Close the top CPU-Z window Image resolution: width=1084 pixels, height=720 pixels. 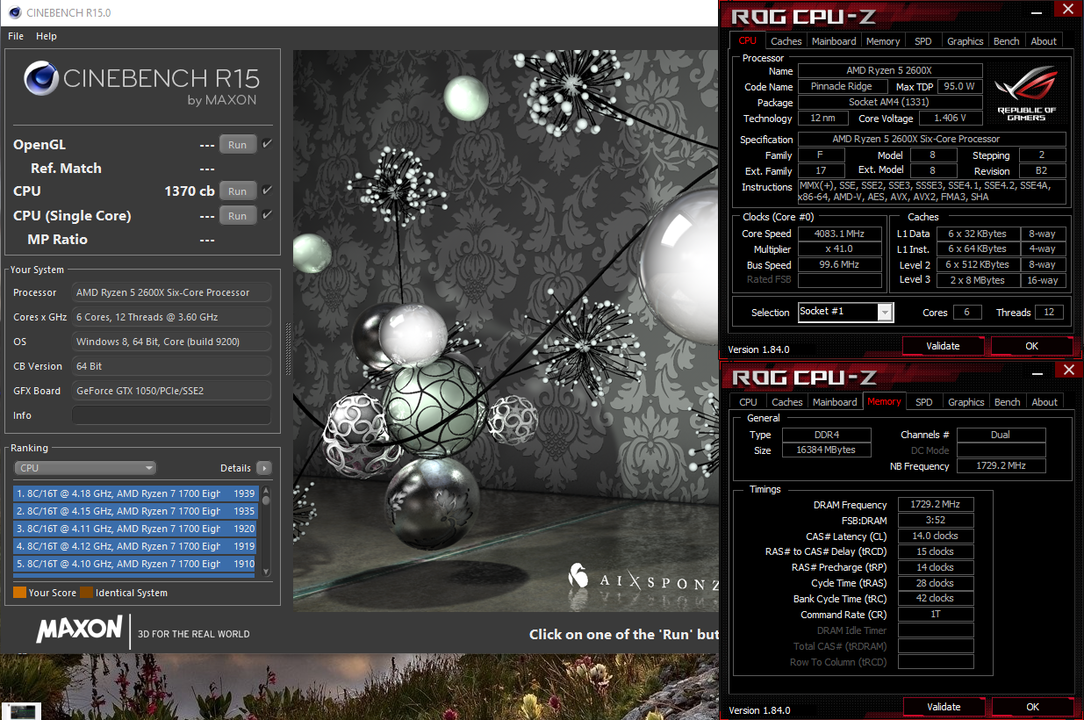point(1067,9)
